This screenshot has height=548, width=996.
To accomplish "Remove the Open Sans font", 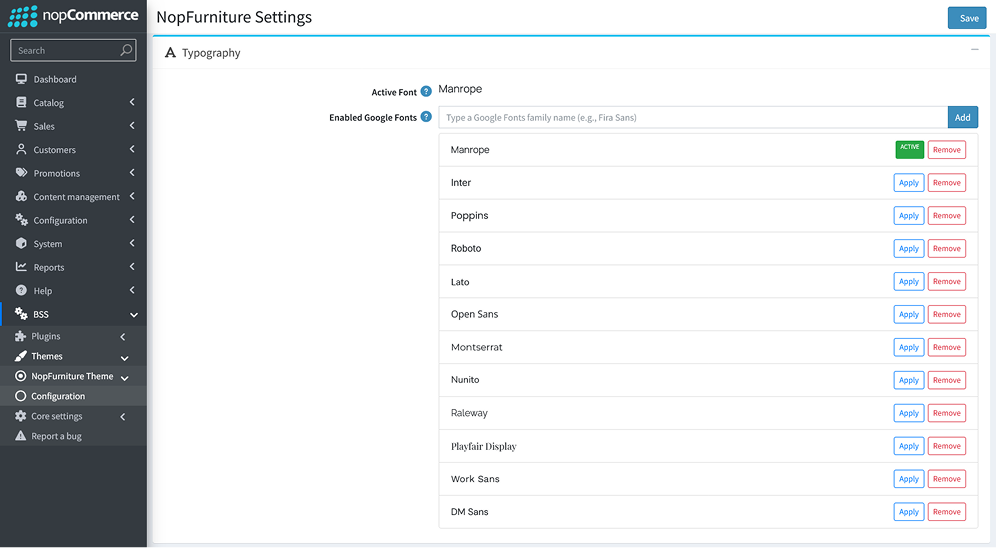I will coord(946,314).
